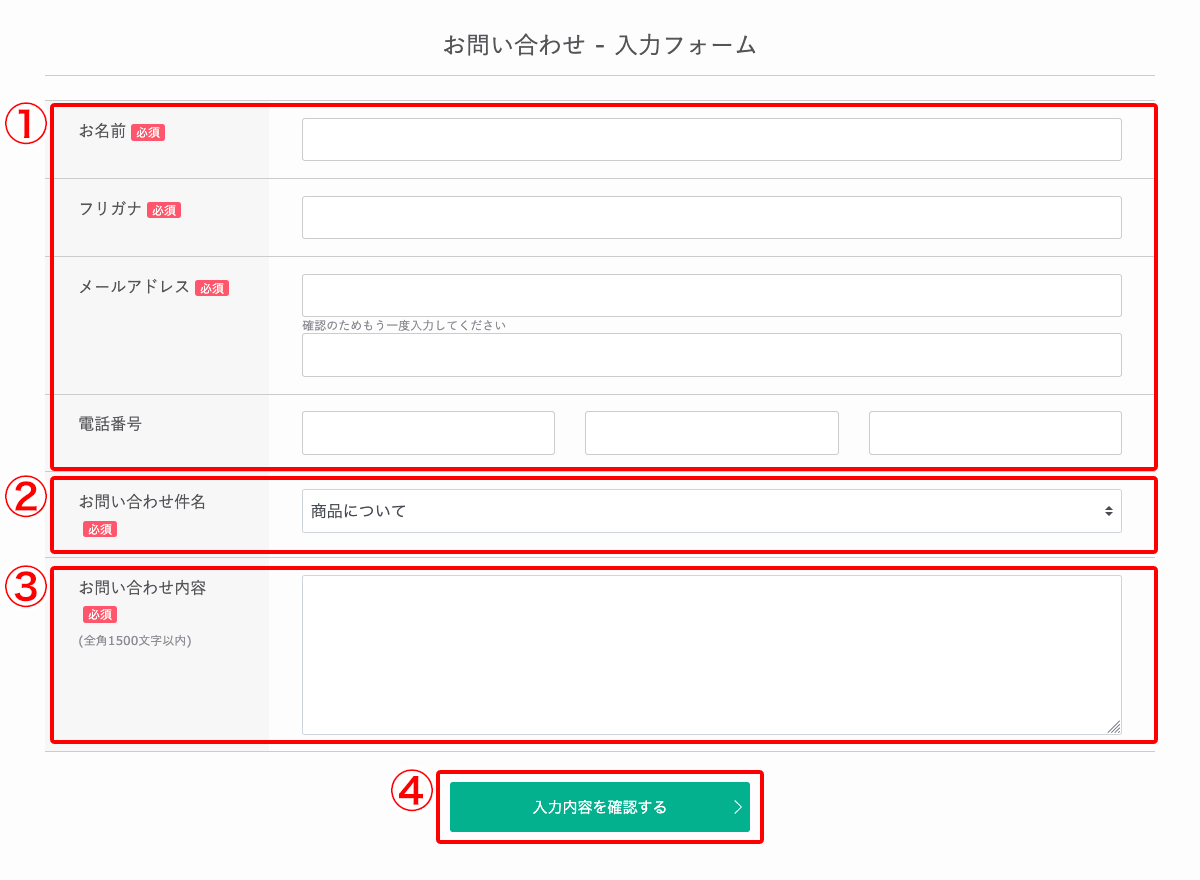Screen dimensions: 1200x880
Task: Click the 必須 badge beside フリガナ
Action: click(x=164, y=210)
